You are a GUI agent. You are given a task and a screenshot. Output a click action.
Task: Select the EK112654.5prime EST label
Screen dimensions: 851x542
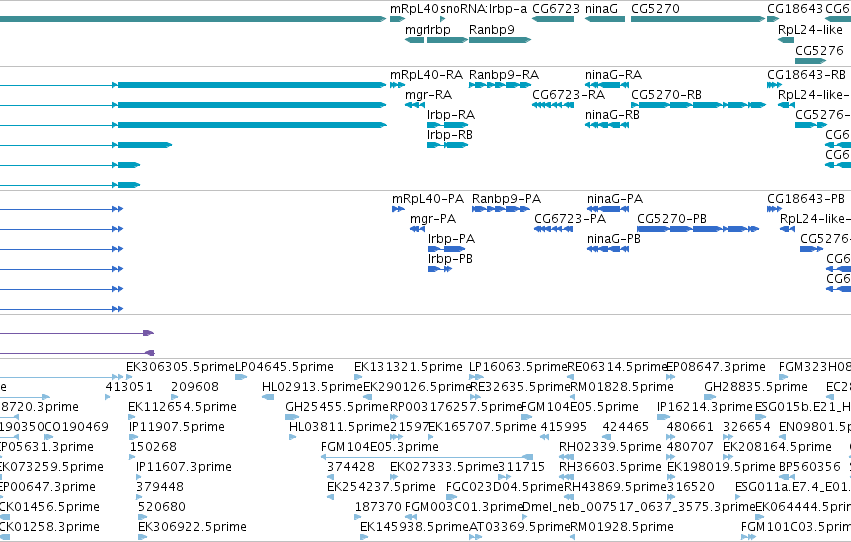pyautogui.click(x=182, y=407)
